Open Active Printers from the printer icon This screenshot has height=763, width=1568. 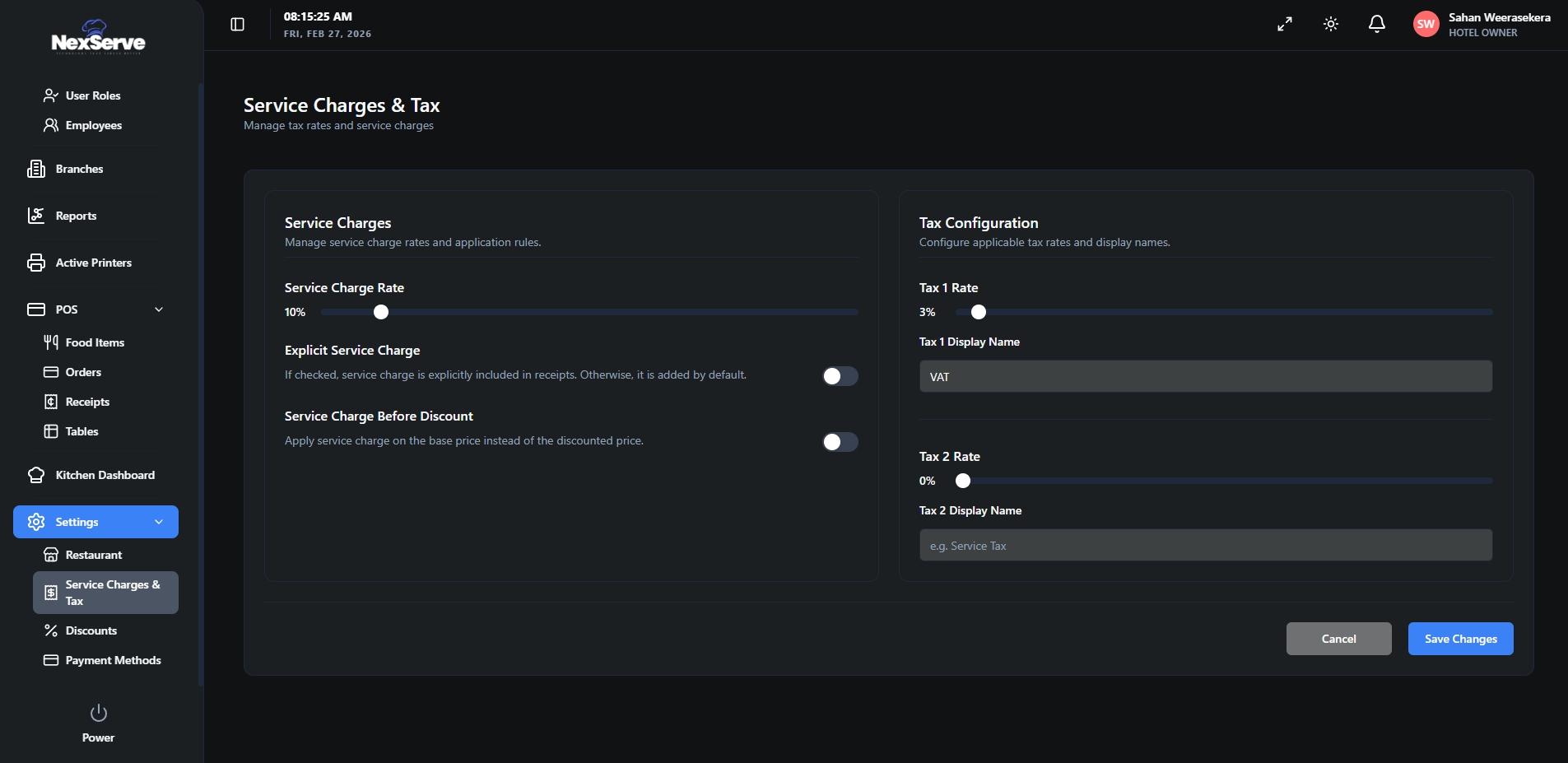(36, 263)
